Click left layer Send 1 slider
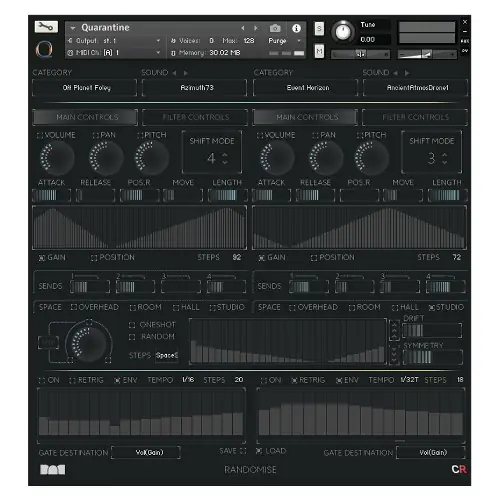This screenshot has height=500, width=500. tap(90, 287)
